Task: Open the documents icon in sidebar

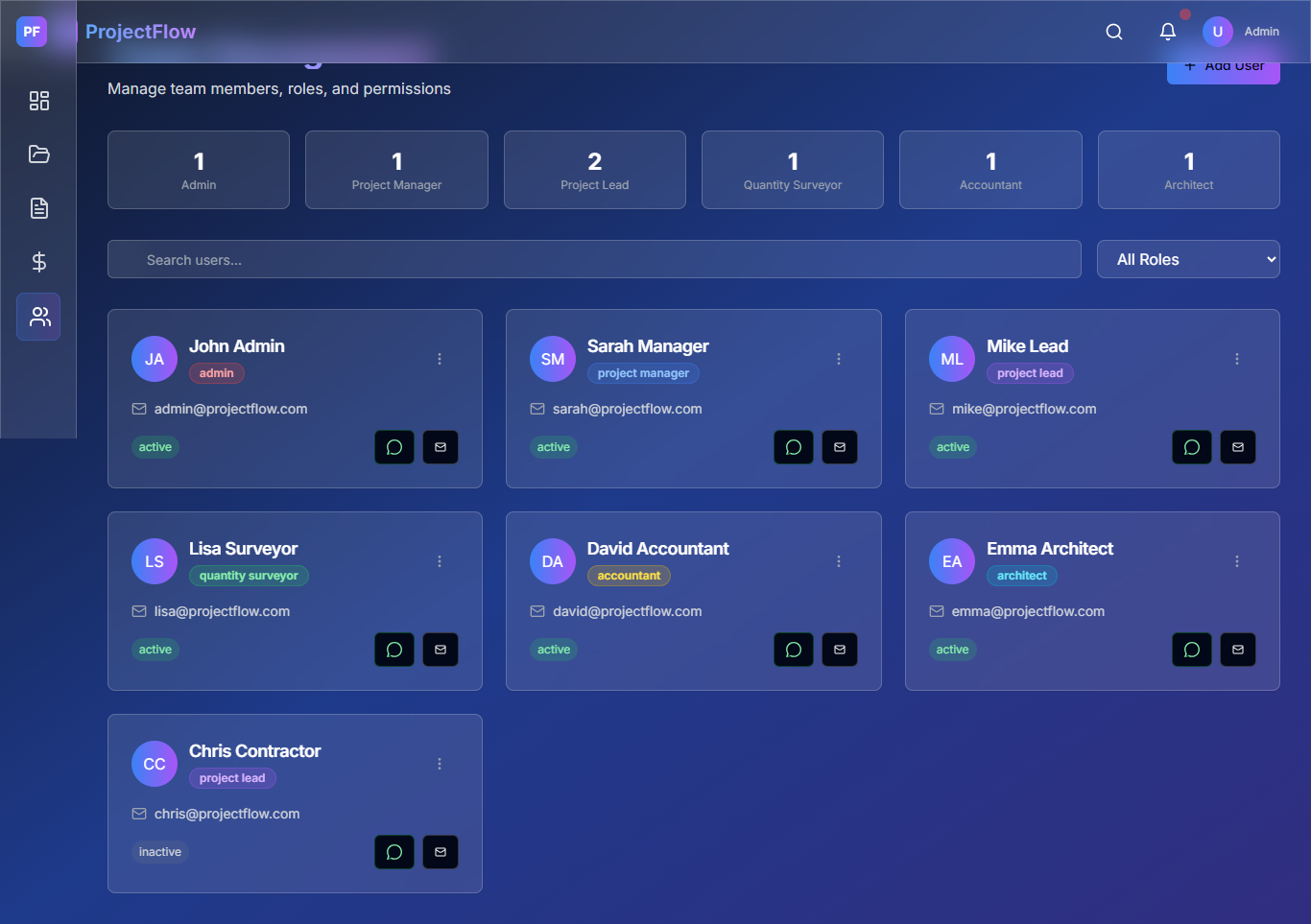Action: coord(38,208)
